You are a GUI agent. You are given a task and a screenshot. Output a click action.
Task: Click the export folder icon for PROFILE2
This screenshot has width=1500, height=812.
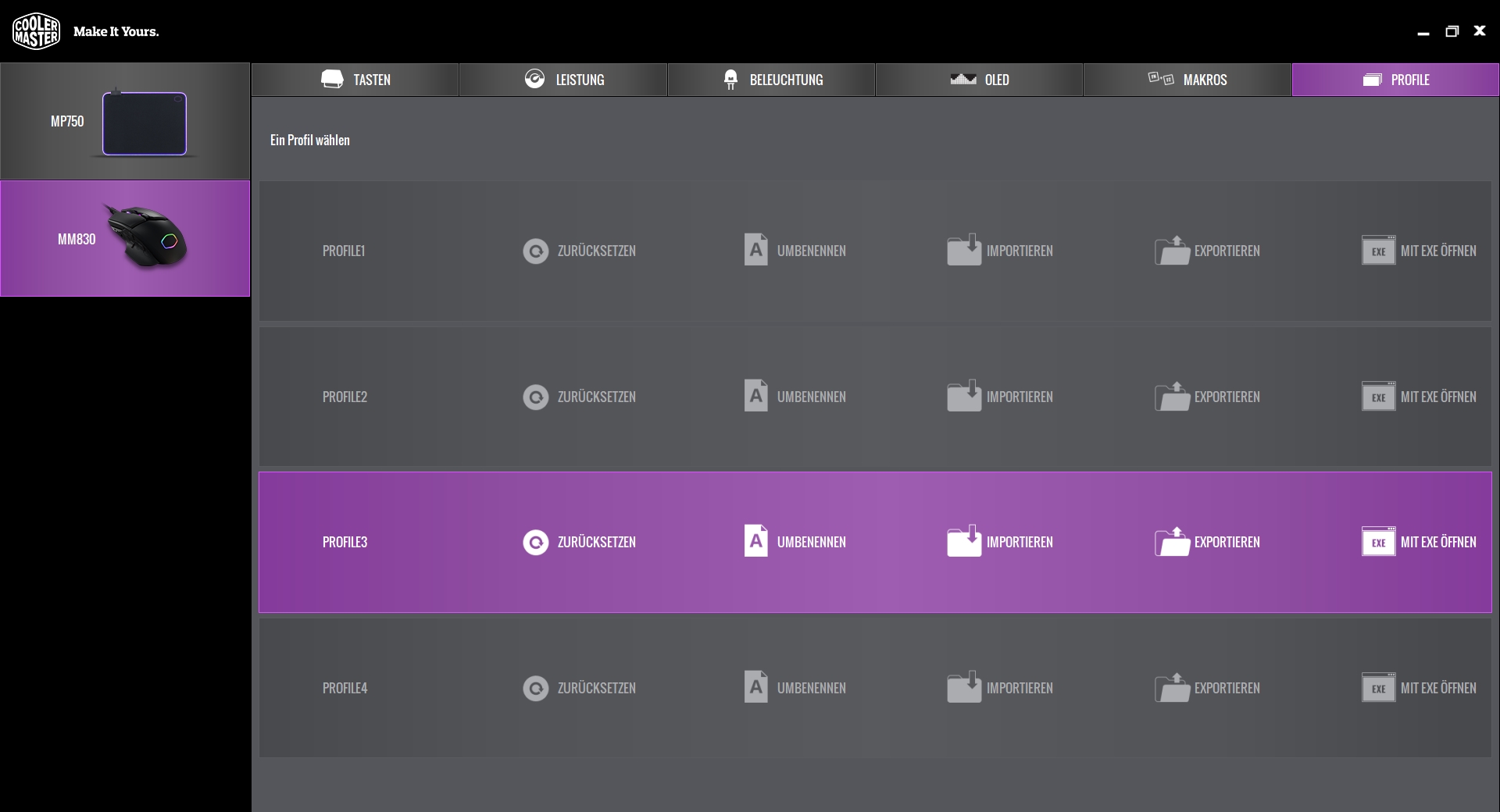tap(1172, 397)
